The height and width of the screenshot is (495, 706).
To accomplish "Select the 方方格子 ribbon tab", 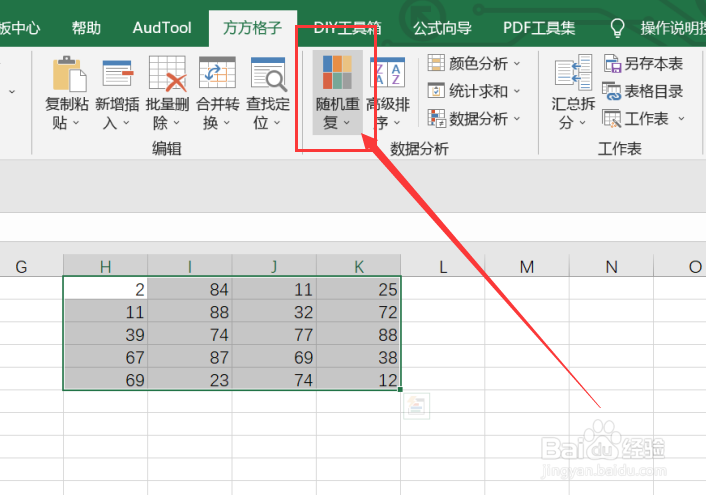I will coord(253,28).
